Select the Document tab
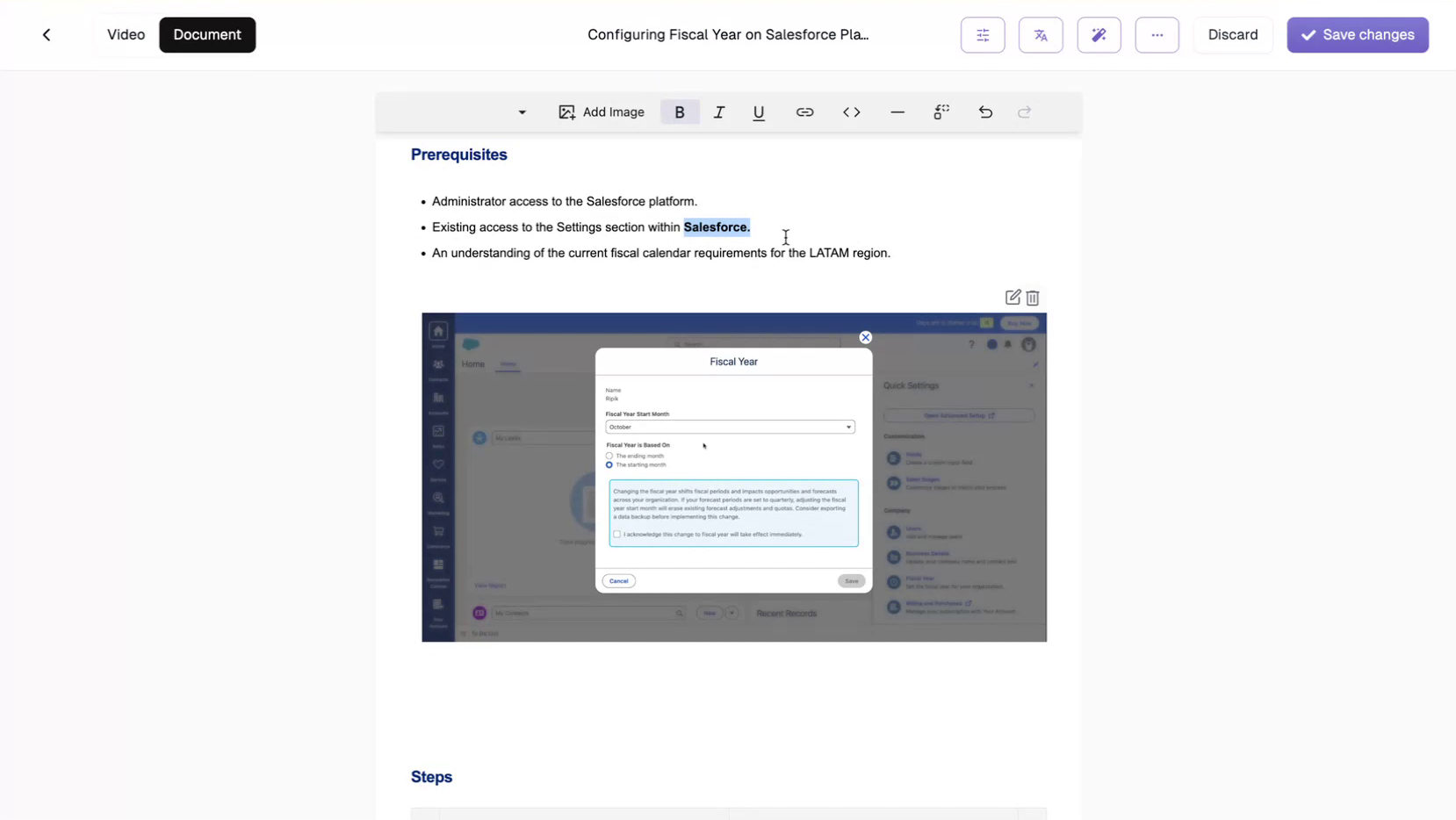The image size is (1456, 820). (x=207, y=35)
